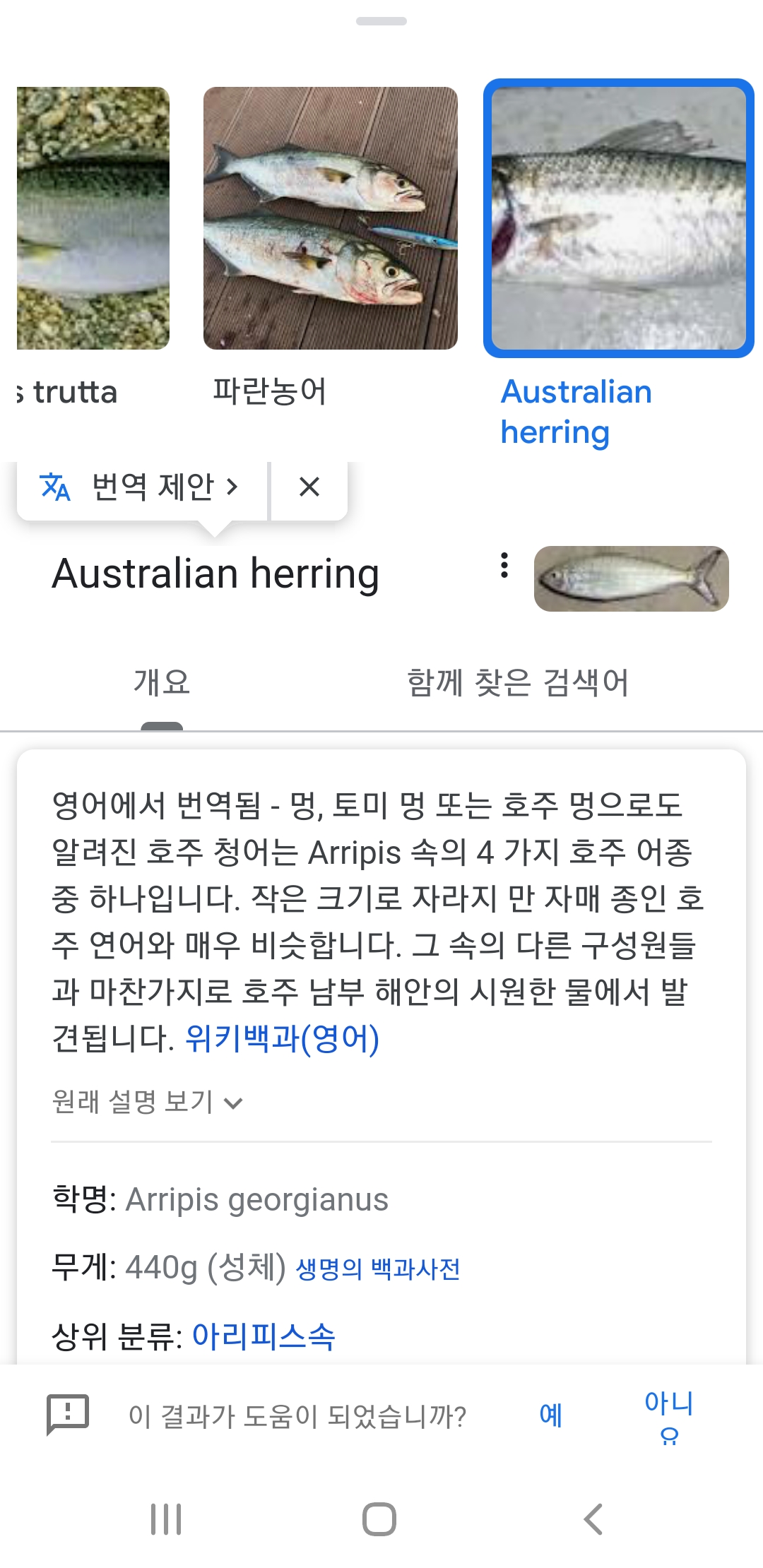Open the 위키백과(영어) Wikipedia link
The image size is (763, 1568).
pyautogui.click(x=282, y=1039)
